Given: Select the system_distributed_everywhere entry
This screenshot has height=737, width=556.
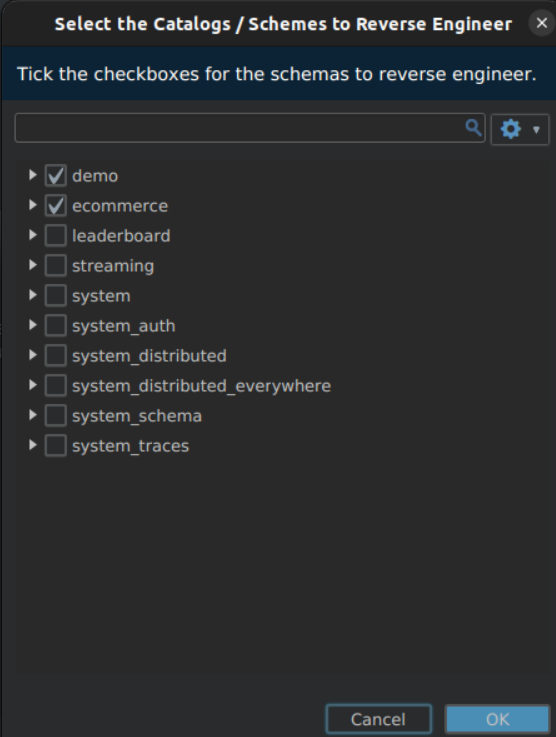Looking at the screenshot, I should [201, 386].
